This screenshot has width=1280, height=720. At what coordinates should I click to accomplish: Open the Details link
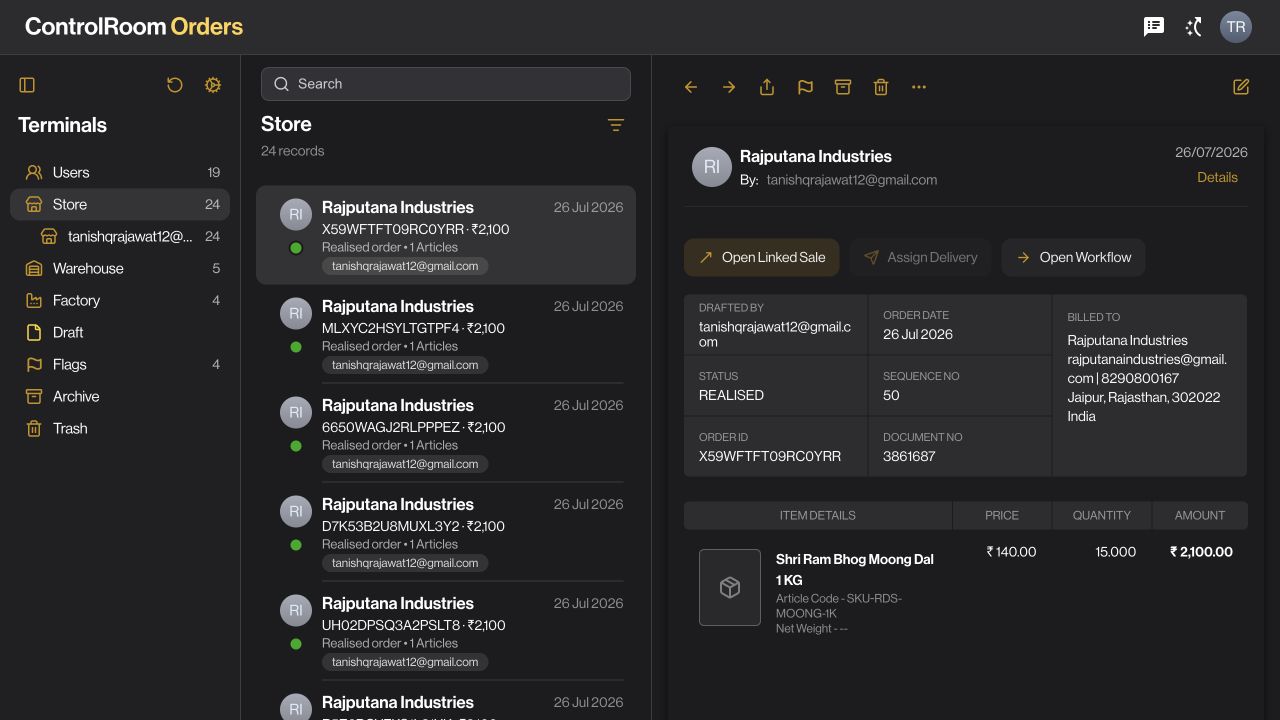coord(1217,177)
